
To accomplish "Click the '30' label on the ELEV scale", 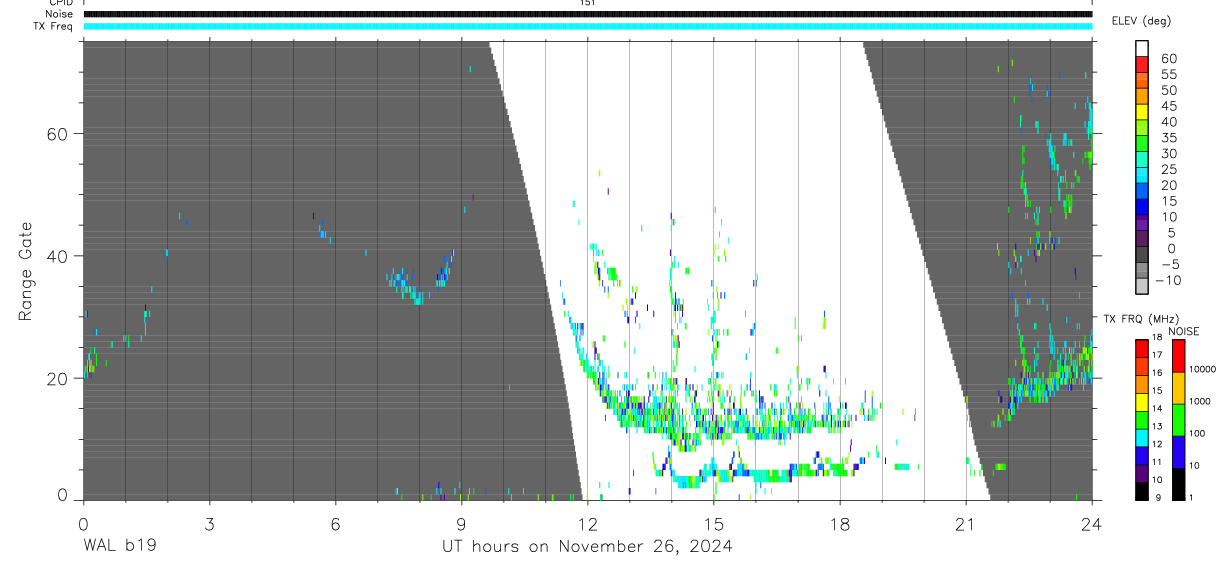I will click(x=1168, y=154).
